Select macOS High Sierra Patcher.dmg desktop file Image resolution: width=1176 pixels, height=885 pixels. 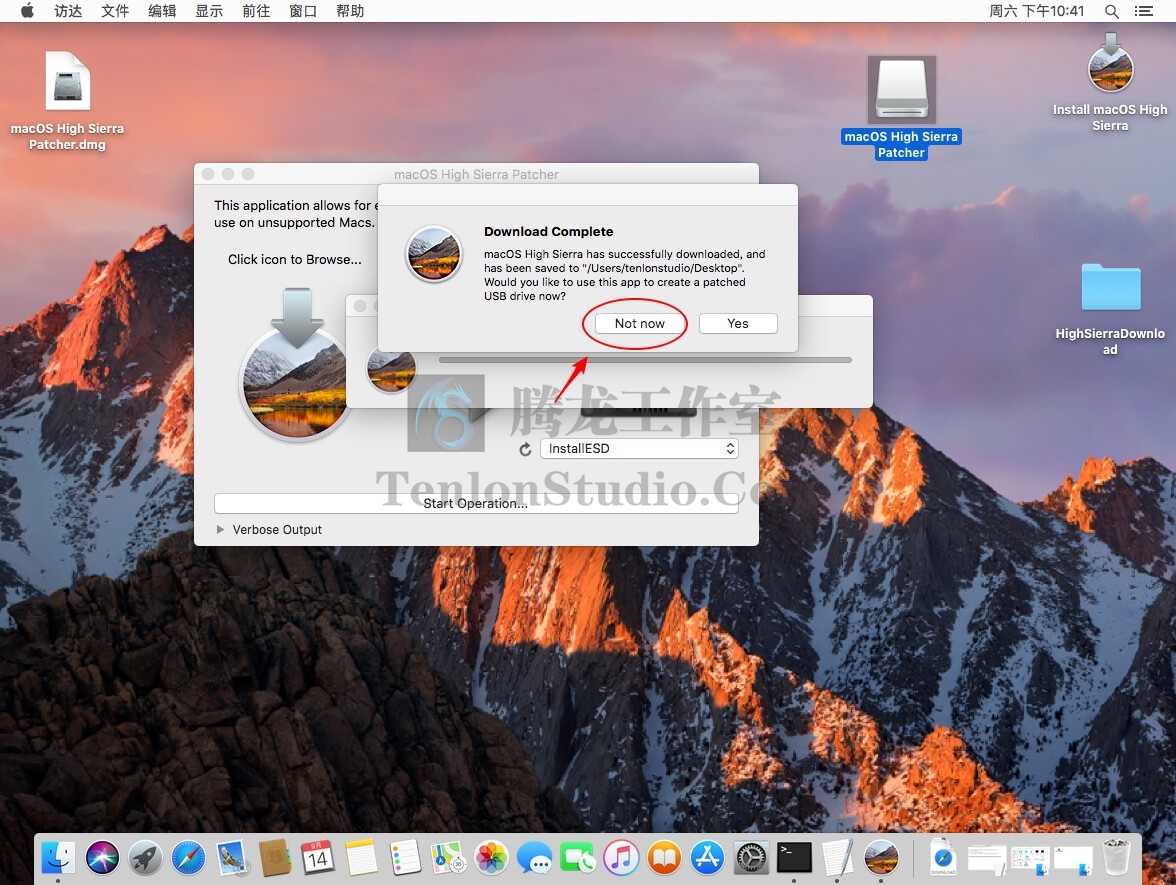[x=68, y=101]
